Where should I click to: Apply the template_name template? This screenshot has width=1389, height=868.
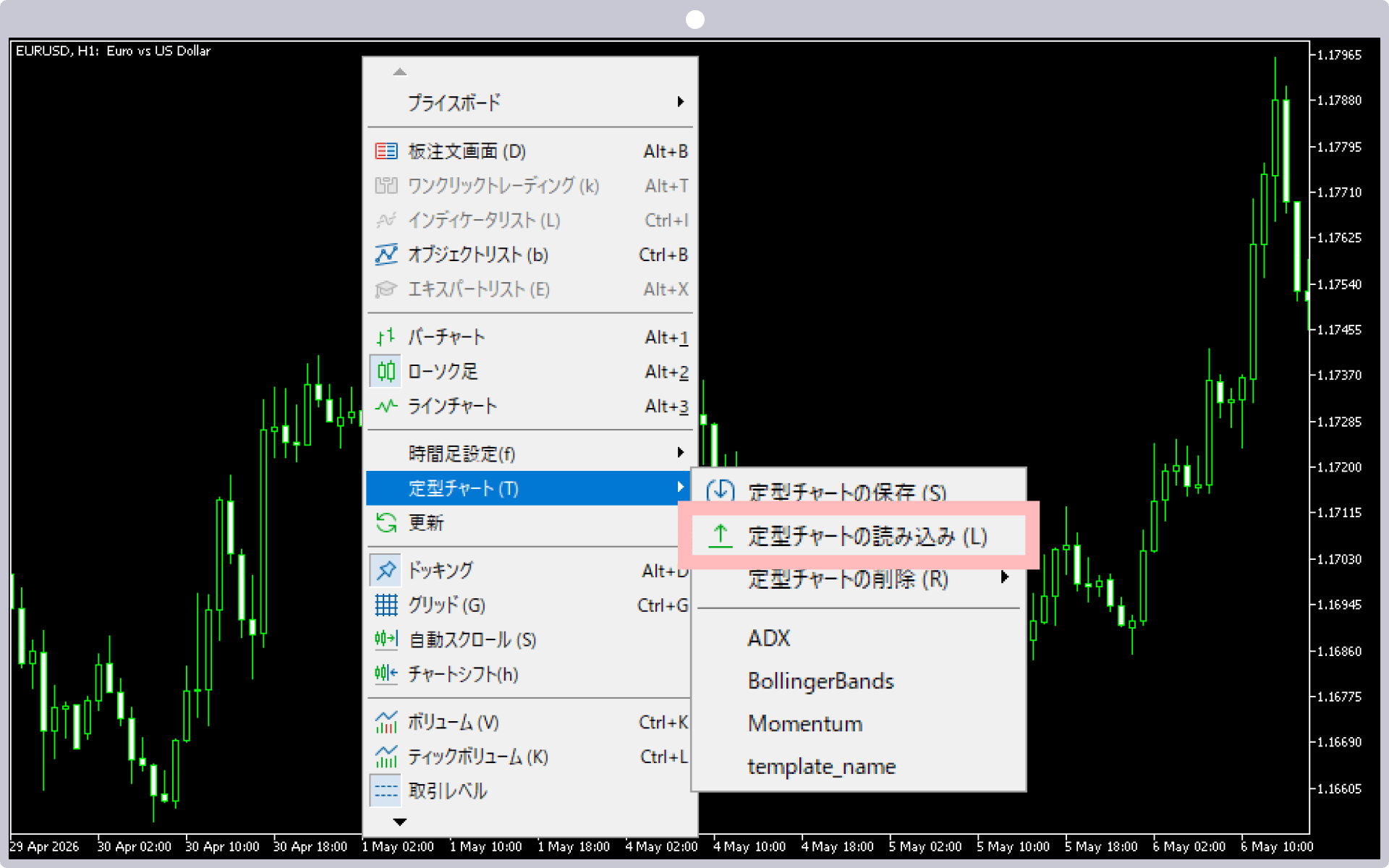click(858, 766)
